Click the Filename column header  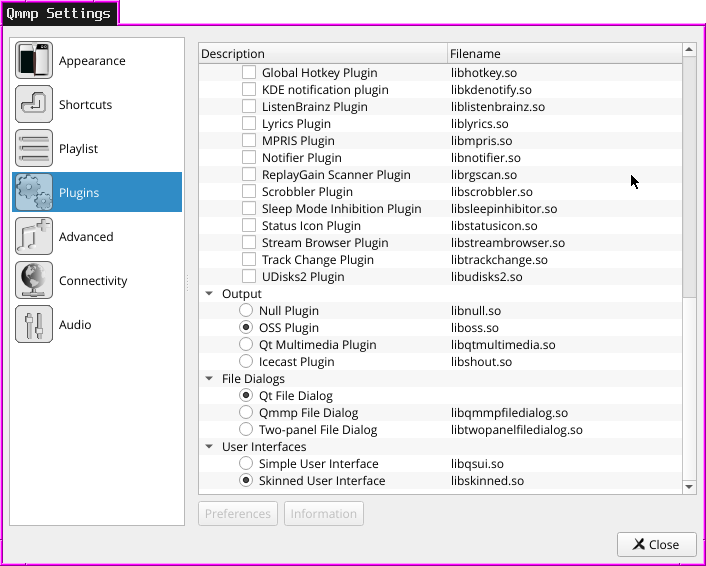click(x=564, y=54)
